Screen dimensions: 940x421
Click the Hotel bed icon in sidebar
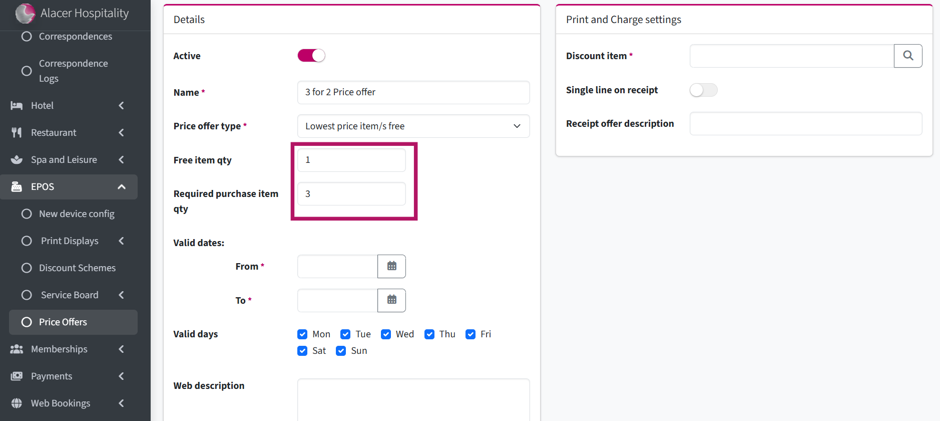[17, 106]
